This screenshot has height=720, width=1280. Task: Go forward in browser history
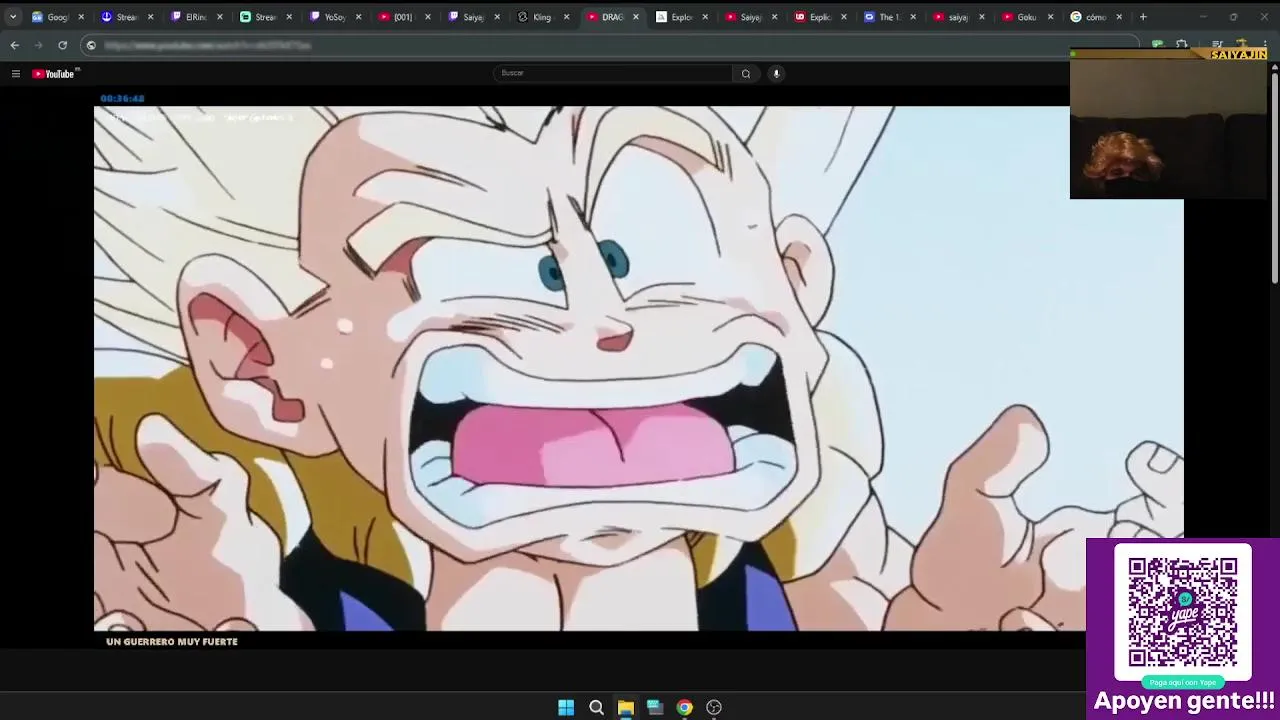point(38,45)
